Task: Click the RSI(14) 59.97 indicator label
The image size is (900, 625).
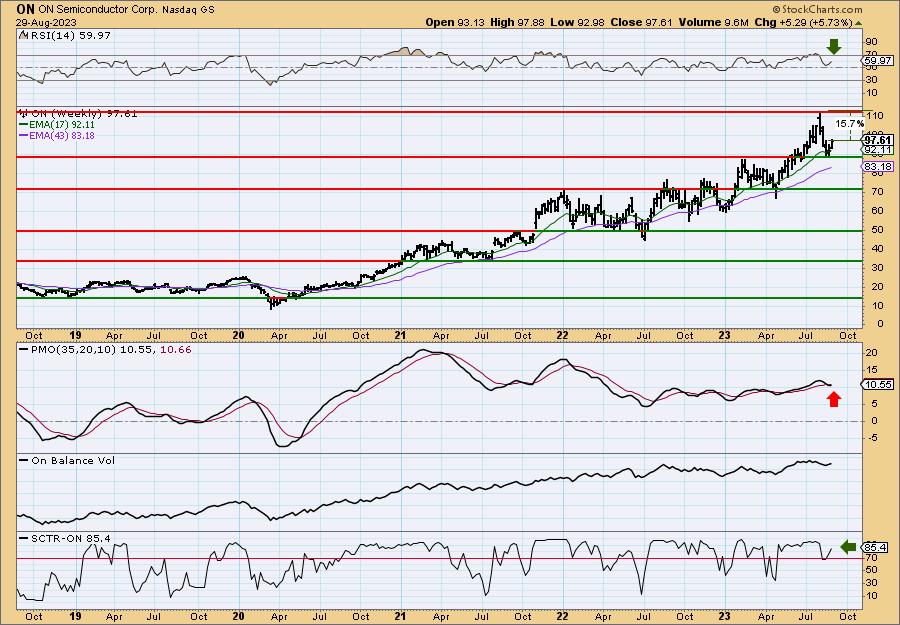Action: (x=69, y=35)
